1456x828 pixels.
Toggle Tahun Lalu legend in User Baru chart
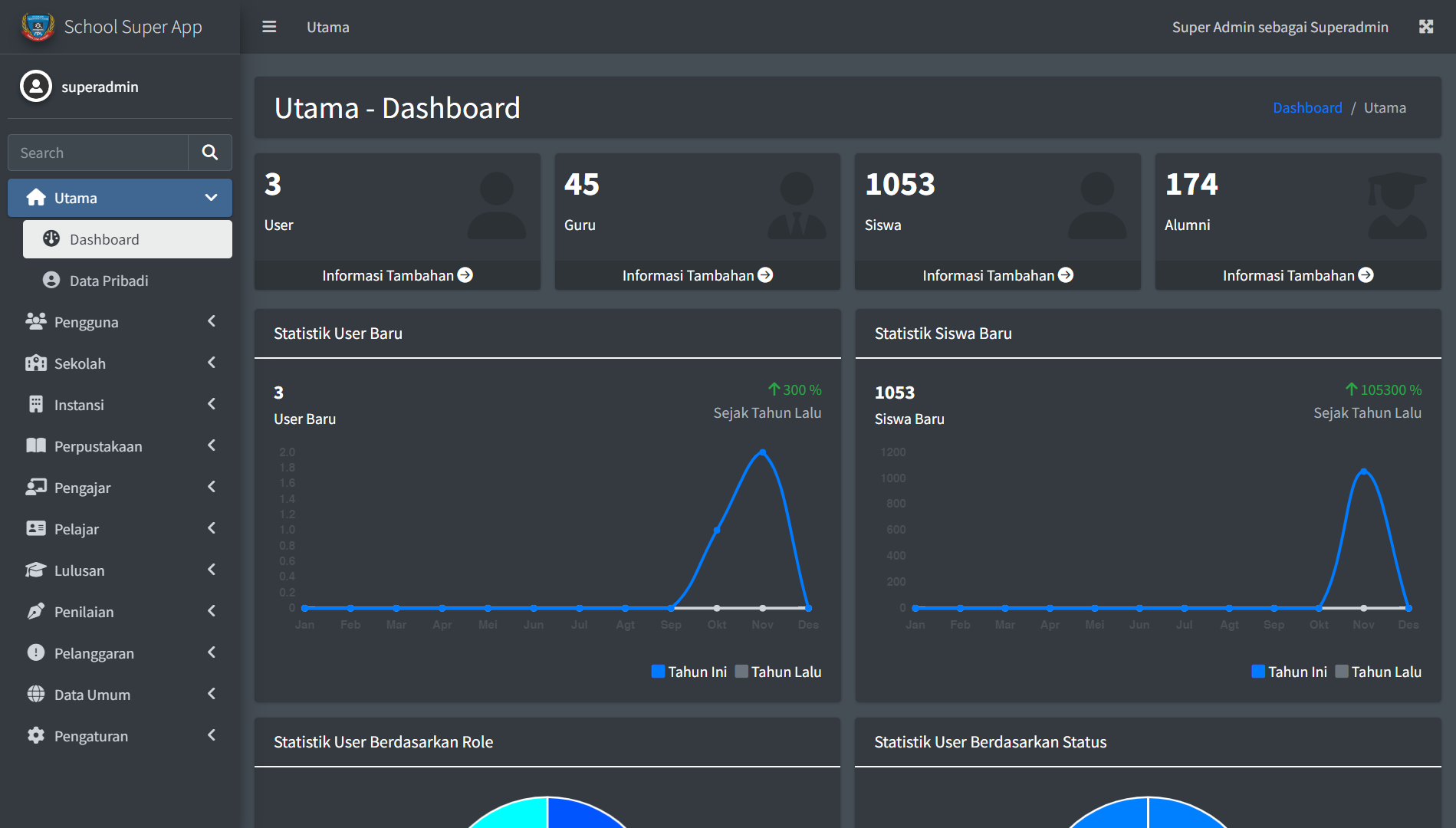pos(778,672)
